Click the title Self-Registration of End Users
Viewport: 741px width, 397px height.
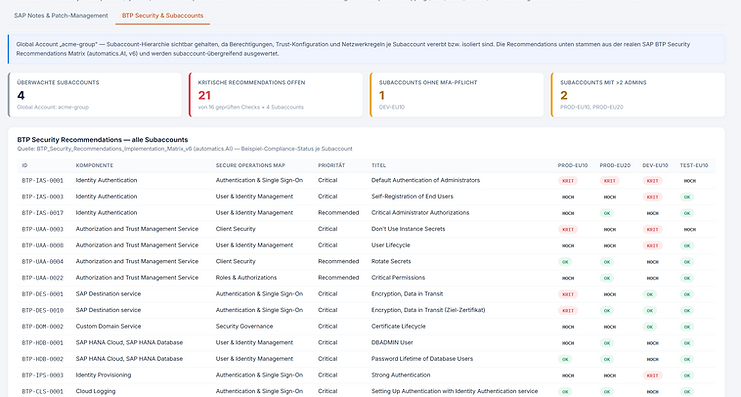pos(412,196)
